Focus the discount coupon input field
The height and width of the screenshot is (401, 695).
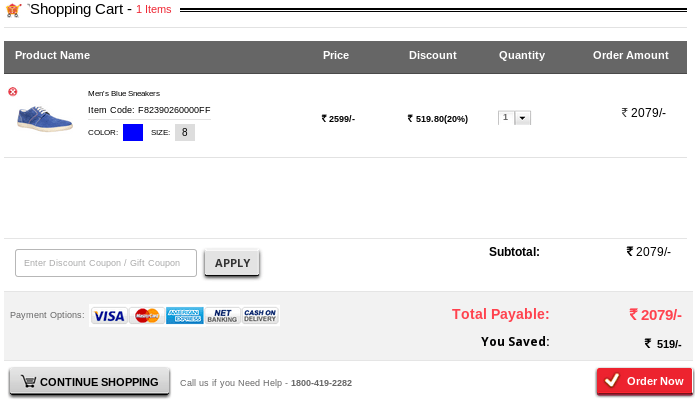106,263
